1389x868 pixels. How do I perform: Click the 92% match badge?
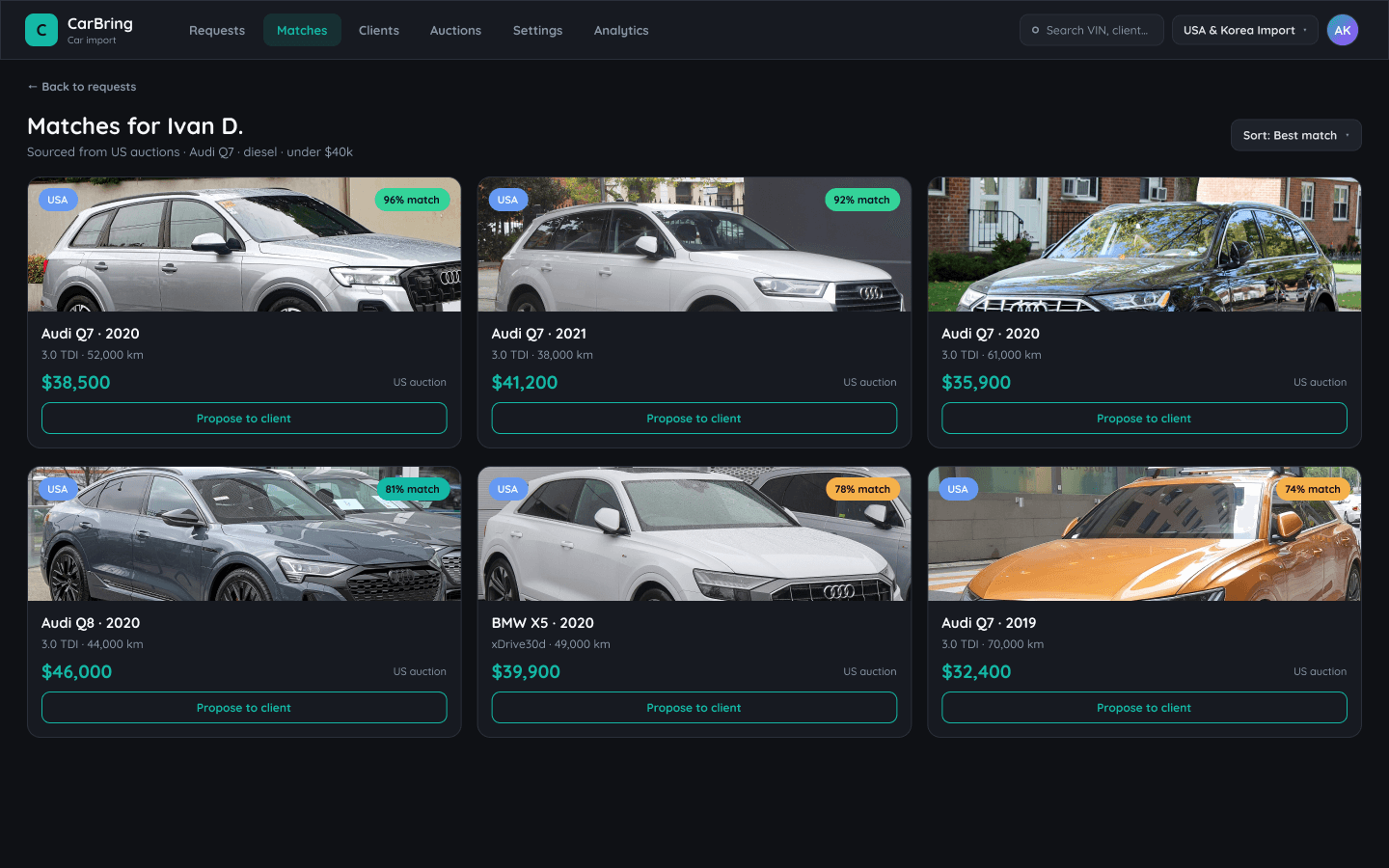click(862, 200)
